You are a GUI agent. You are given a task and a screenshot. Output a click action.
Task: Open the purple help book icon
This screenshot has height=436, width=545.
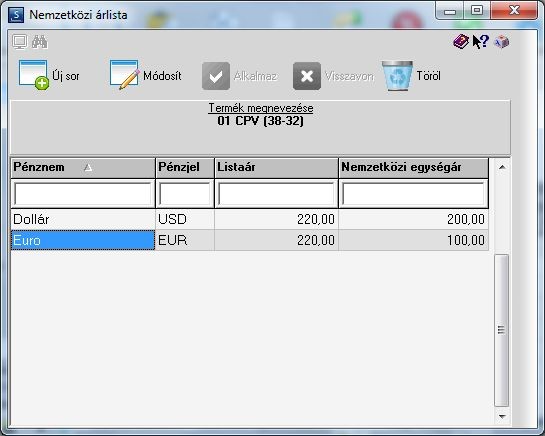pos(461,42)
